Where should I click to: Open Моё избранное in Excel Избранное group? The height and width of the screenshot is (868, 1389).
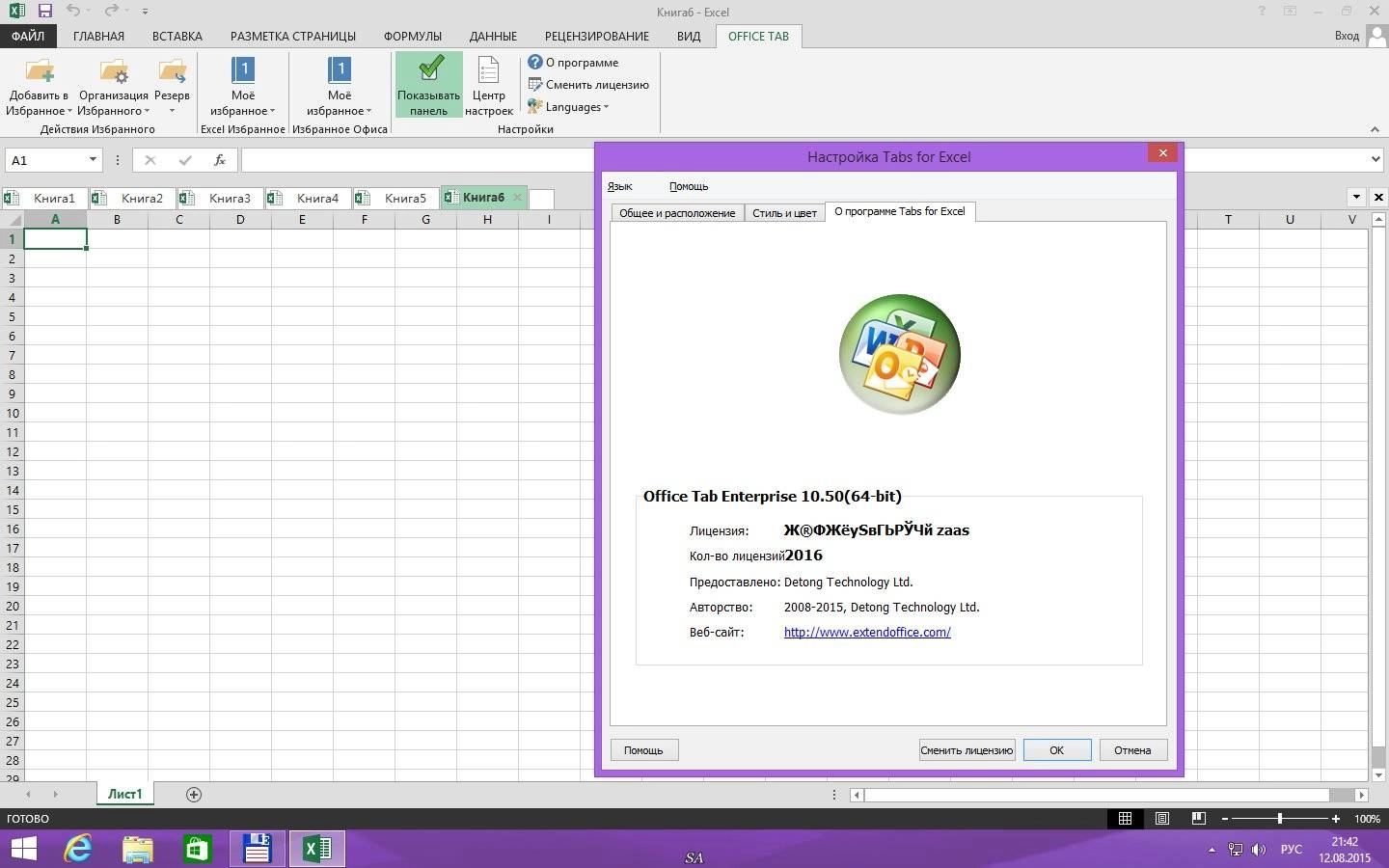243,86
